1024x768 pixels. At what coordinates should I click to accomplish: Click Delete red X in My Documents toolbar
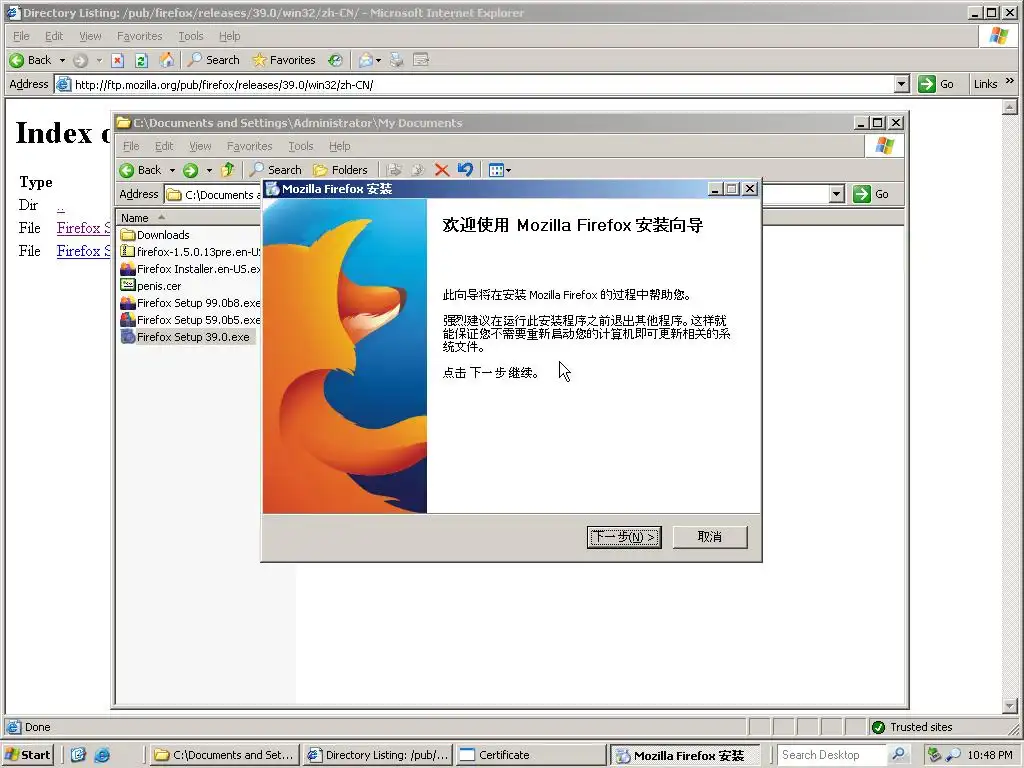tap(441, 170)
